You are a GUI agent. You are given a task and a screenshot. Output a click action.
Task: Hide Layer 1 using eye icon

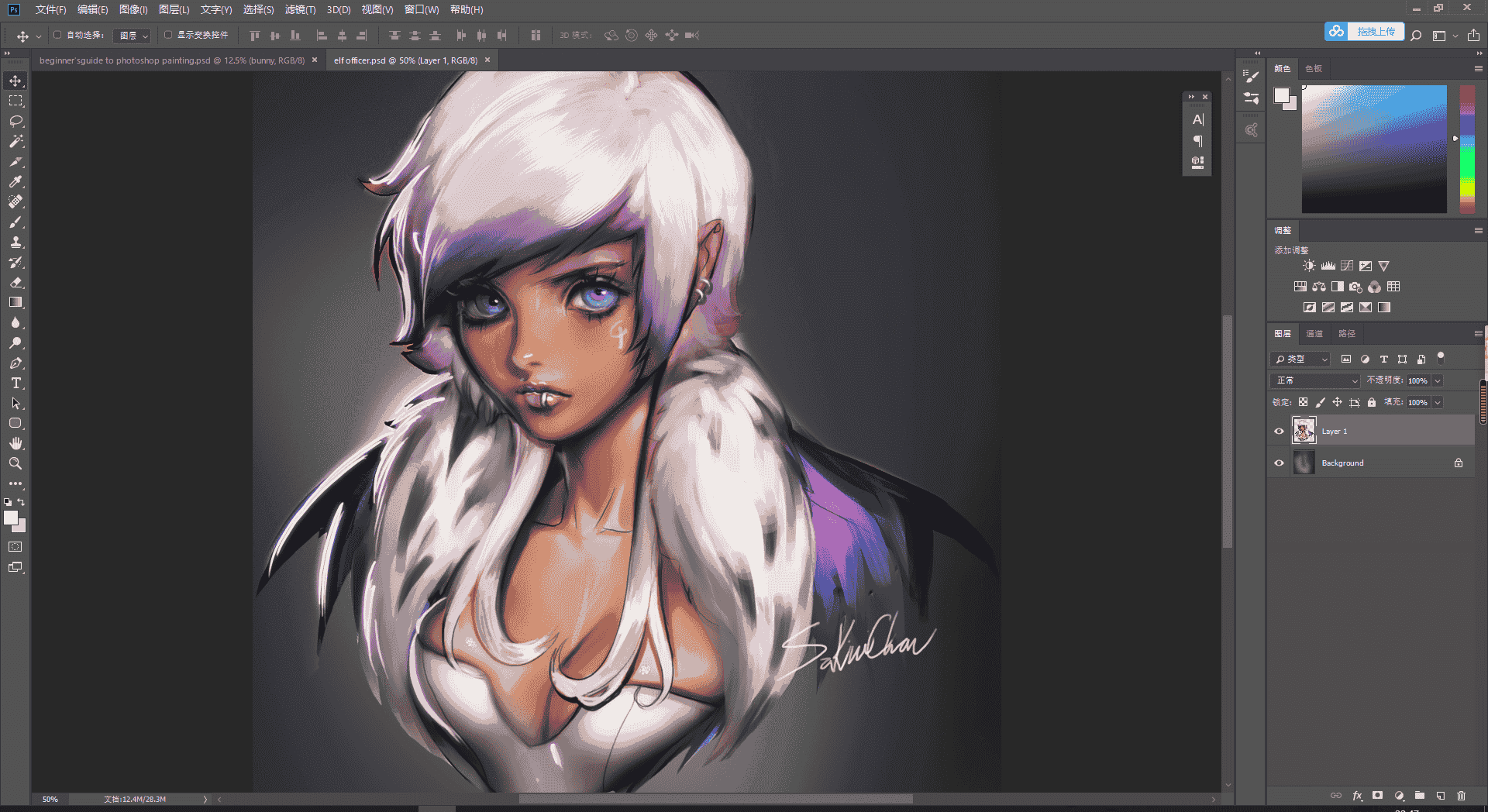click(x=1279, y=431)
